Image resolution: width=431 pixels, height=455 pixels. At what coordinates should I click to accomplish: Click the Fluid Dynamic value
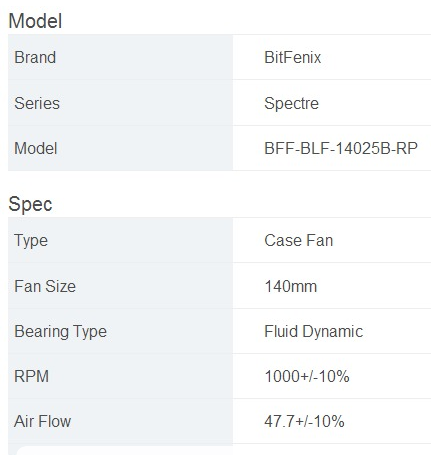click(313, 332)
